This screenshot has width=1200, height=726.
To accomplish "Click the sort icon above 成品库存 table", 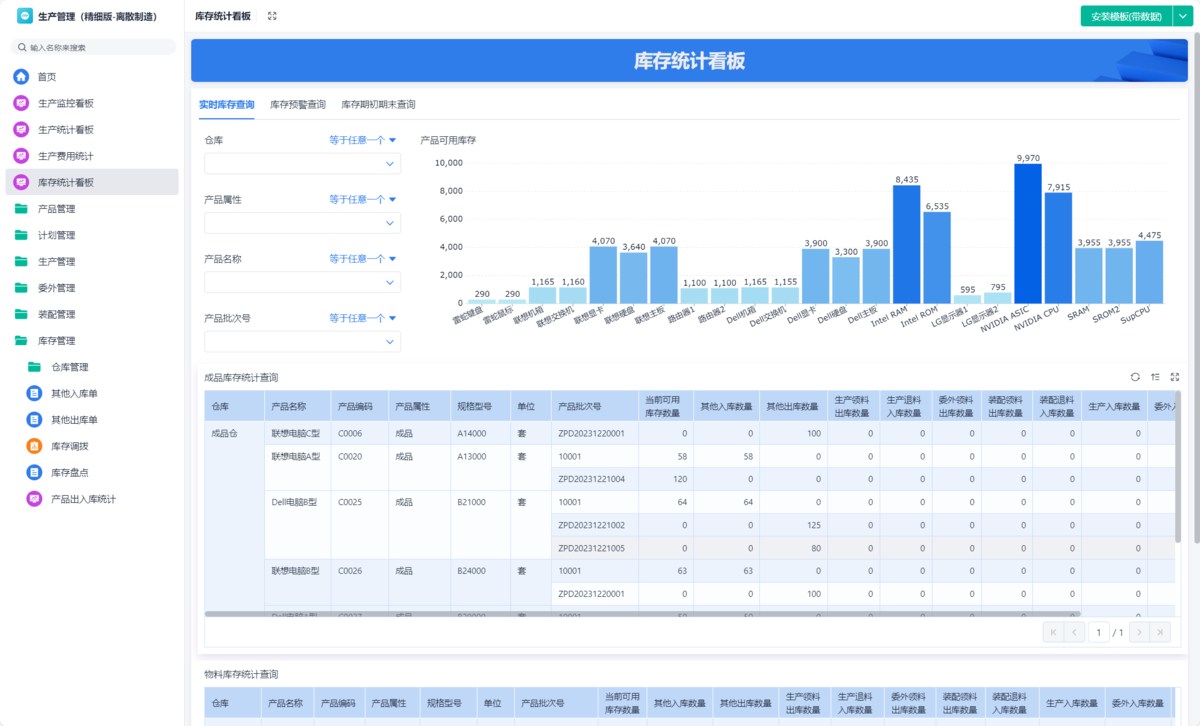I will click(1155, 377).
